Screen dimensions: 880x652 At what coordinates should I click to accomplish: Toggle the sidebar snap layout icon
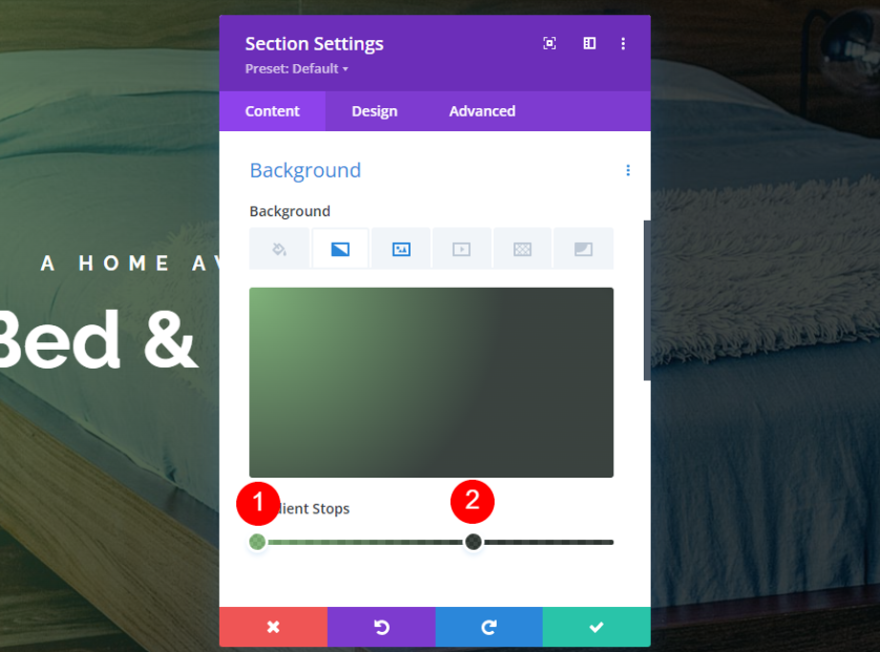click(589, 43)
